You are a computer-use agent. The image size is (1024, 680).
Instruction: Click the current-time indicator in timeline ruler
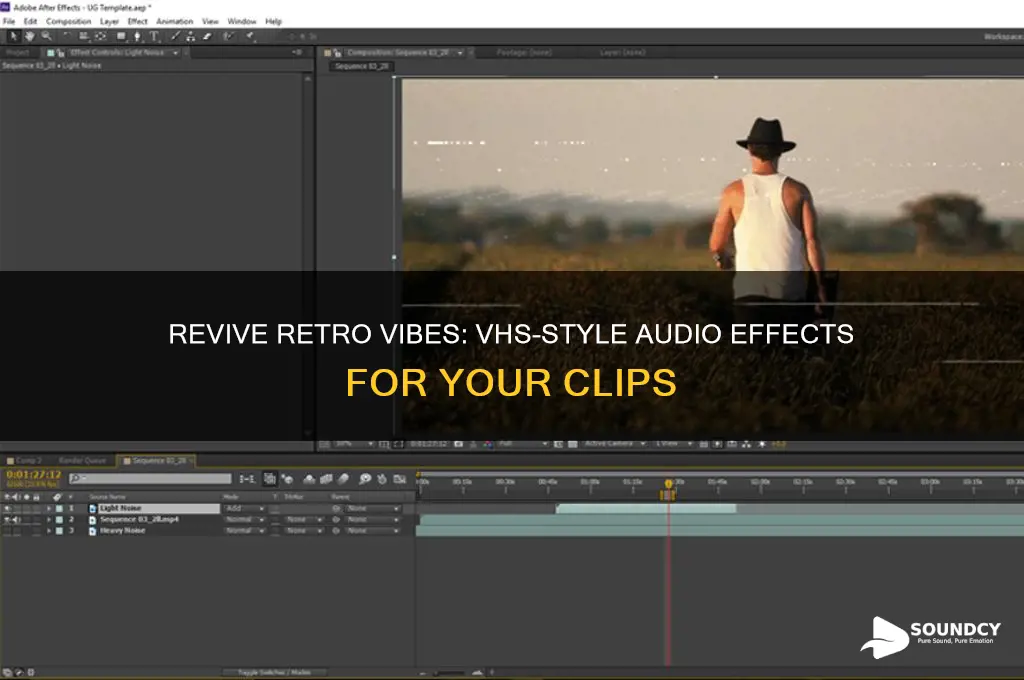tap(668, 485)
